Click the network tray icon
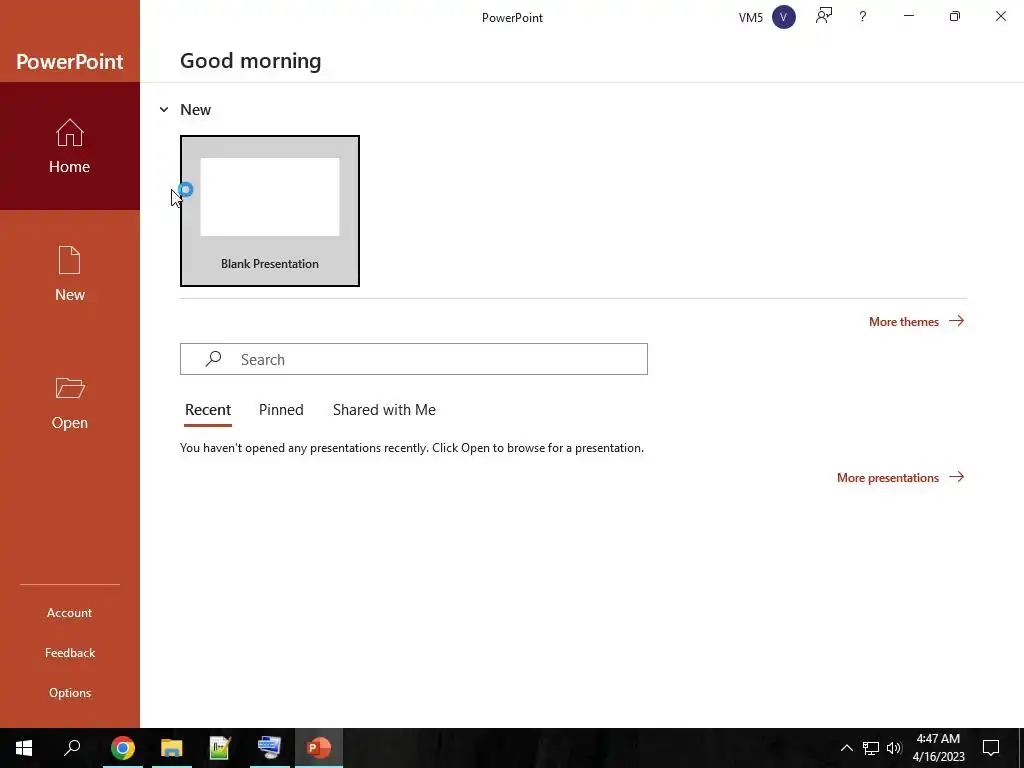This screenshot has width=1024, height=768. [871, 748]
